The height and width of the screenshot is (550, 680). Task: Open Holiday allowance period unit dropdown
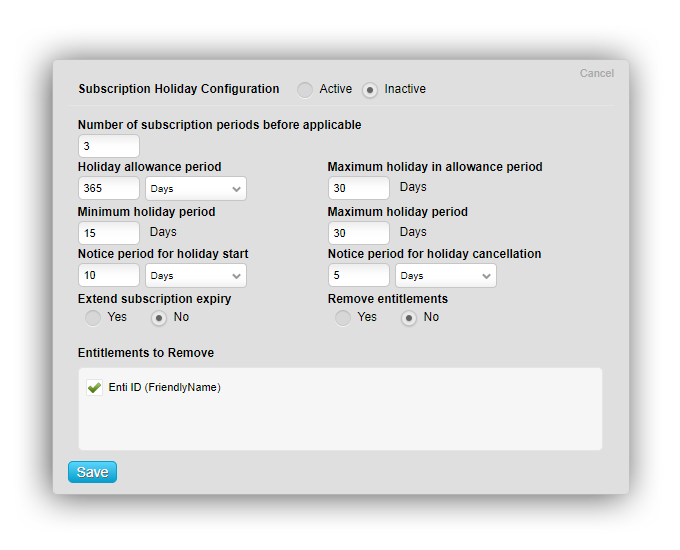[196, 189]
